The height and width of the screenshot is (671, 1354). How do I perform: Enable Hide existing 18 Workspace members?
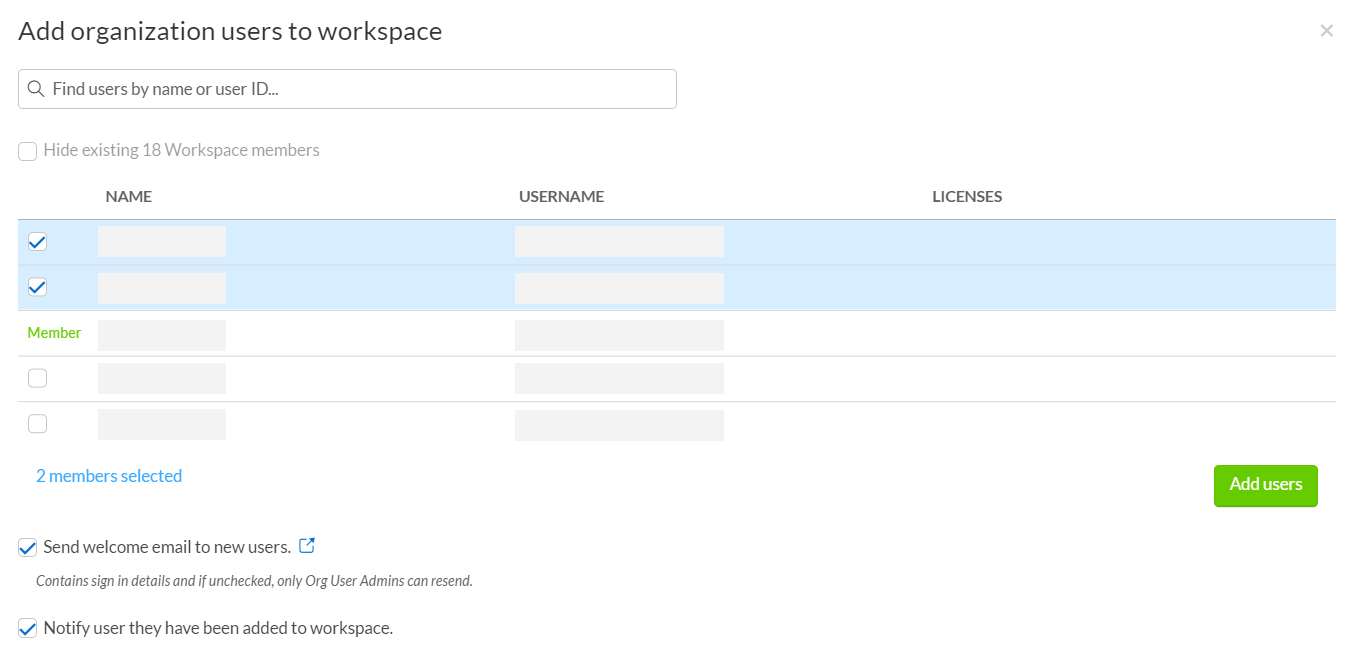(27, 150)
